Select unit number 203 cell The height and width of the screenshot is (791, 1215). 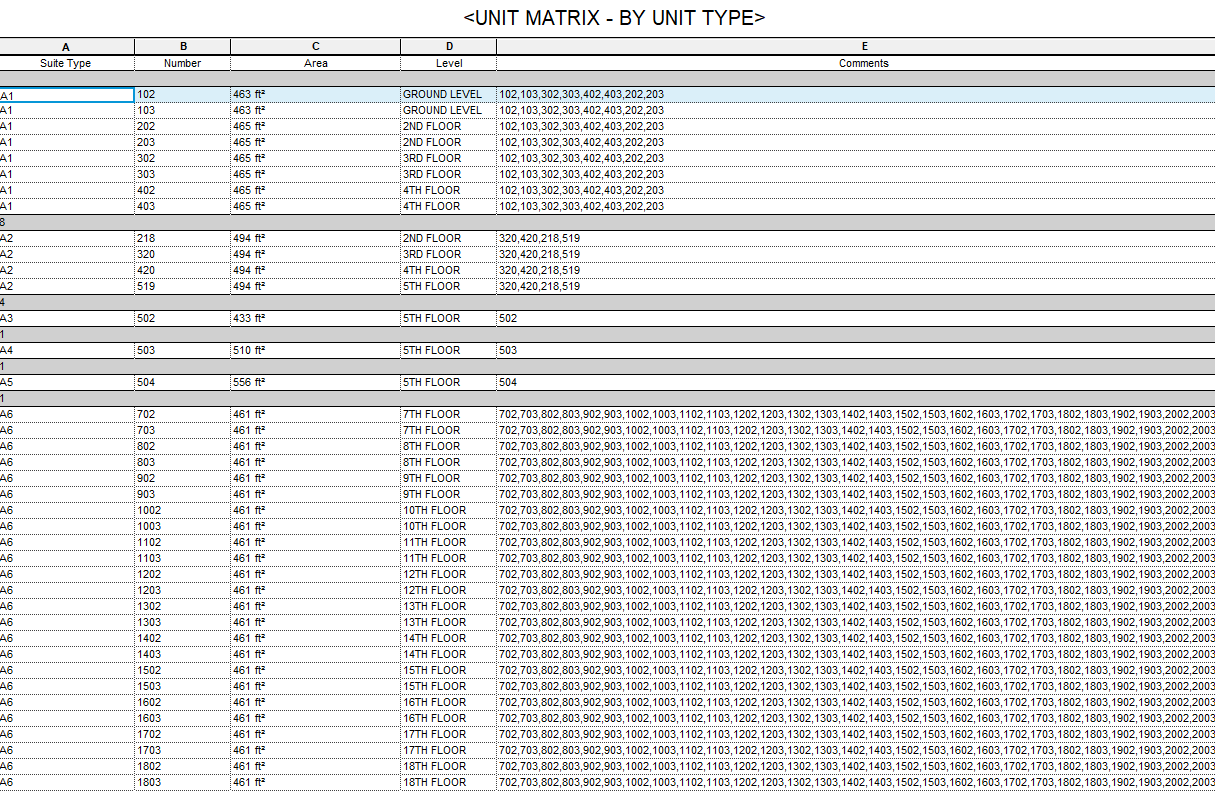coord(183,142)
